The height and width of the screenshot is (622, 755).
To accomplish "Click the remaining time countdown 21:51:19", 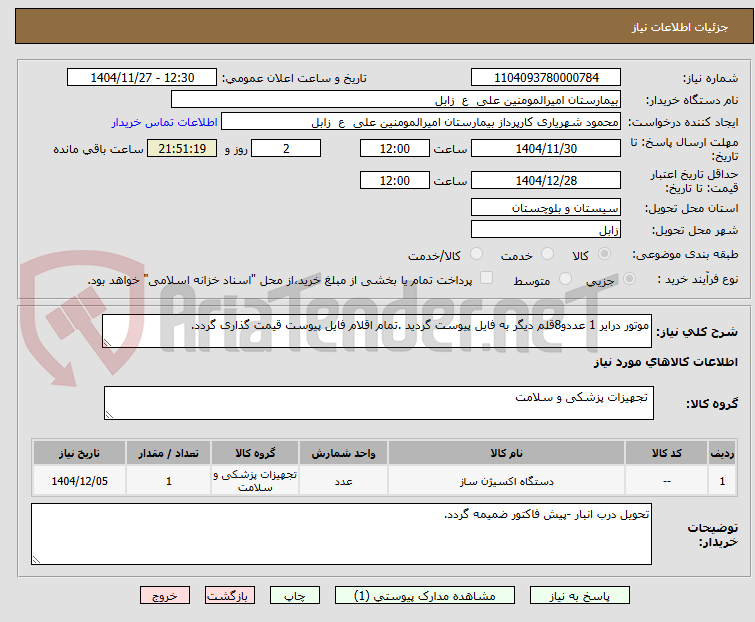I will [182, 148].
